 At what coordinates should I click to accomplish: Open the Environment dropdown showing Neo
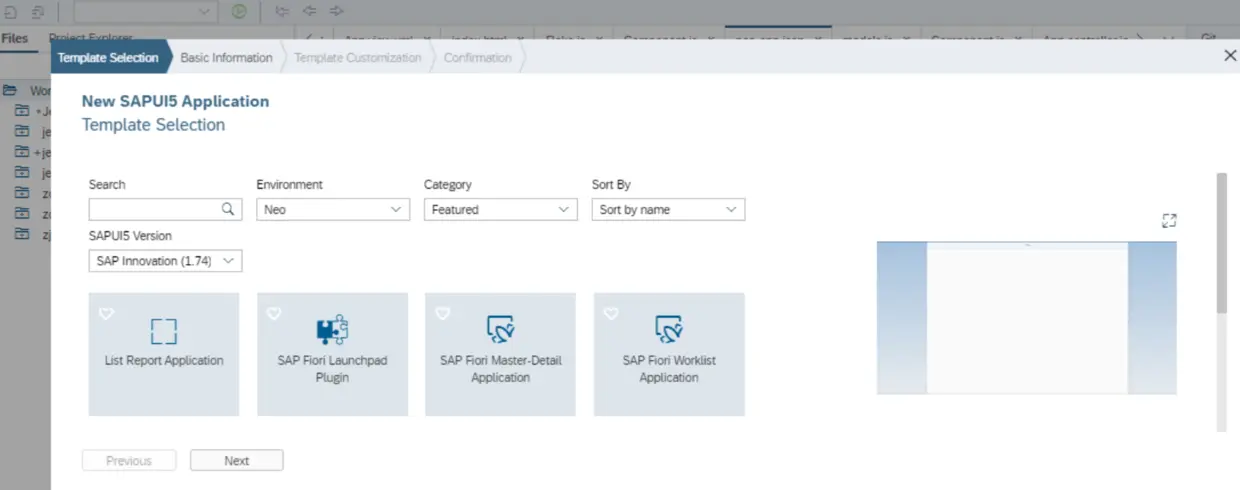333,209
